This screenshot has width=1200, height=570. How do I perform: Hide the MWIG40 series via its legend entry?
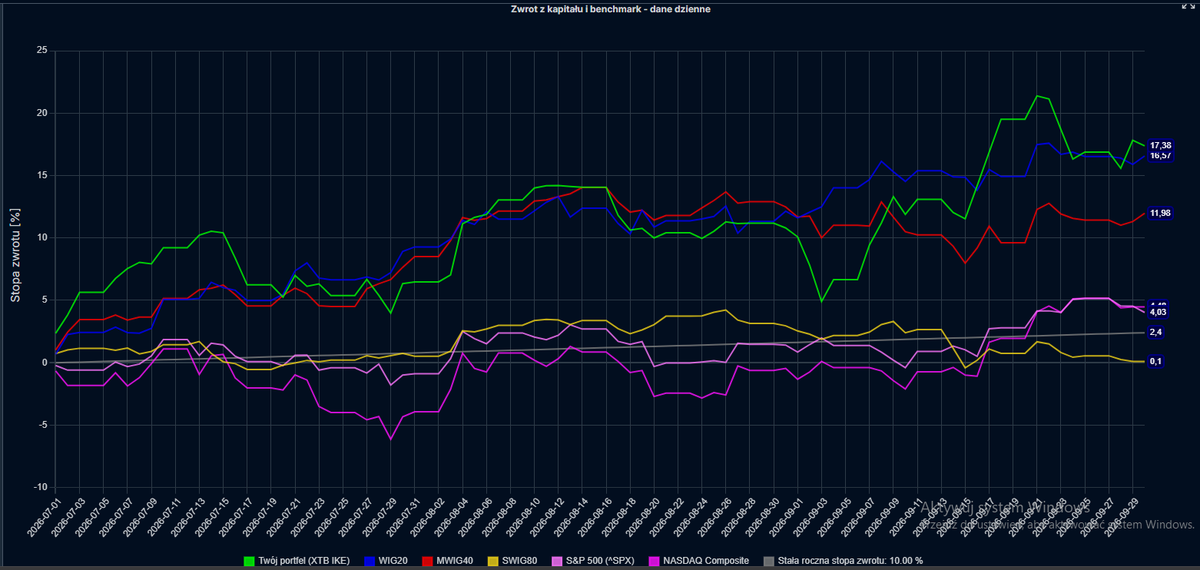[446, 561]
